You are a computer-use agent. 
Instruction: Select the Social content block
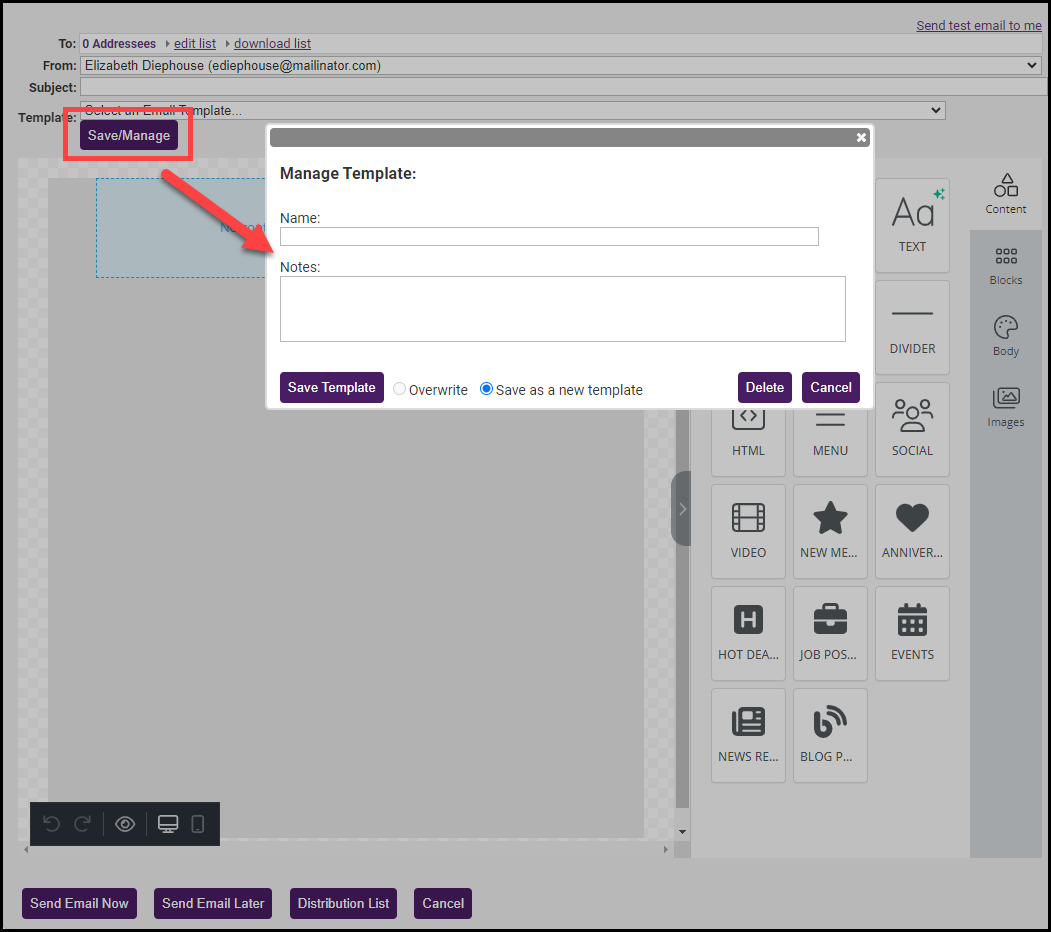(912, 429)
